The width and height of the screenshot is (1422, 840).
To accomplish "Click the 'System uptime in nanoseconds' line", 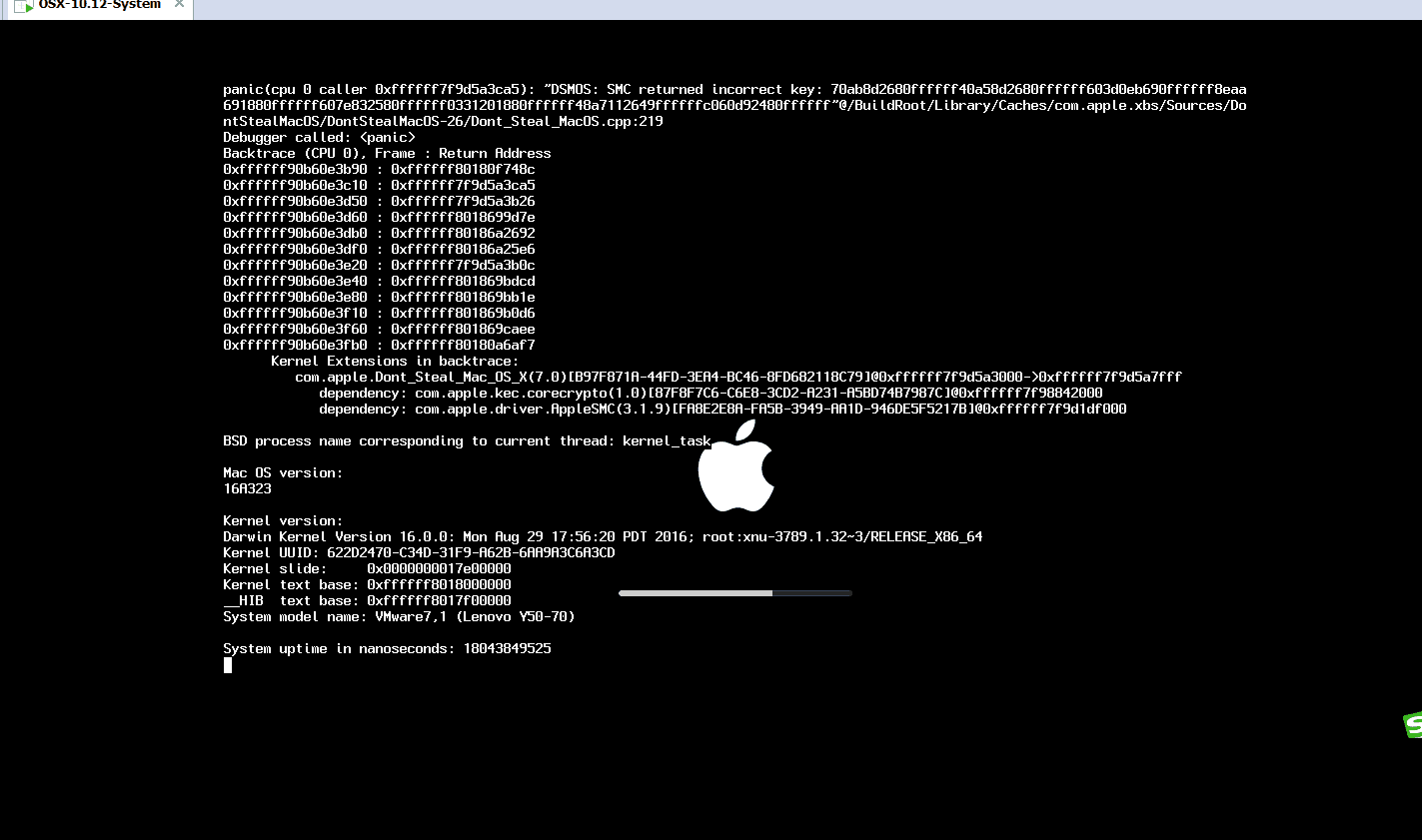I will click(x=387, y=648).
